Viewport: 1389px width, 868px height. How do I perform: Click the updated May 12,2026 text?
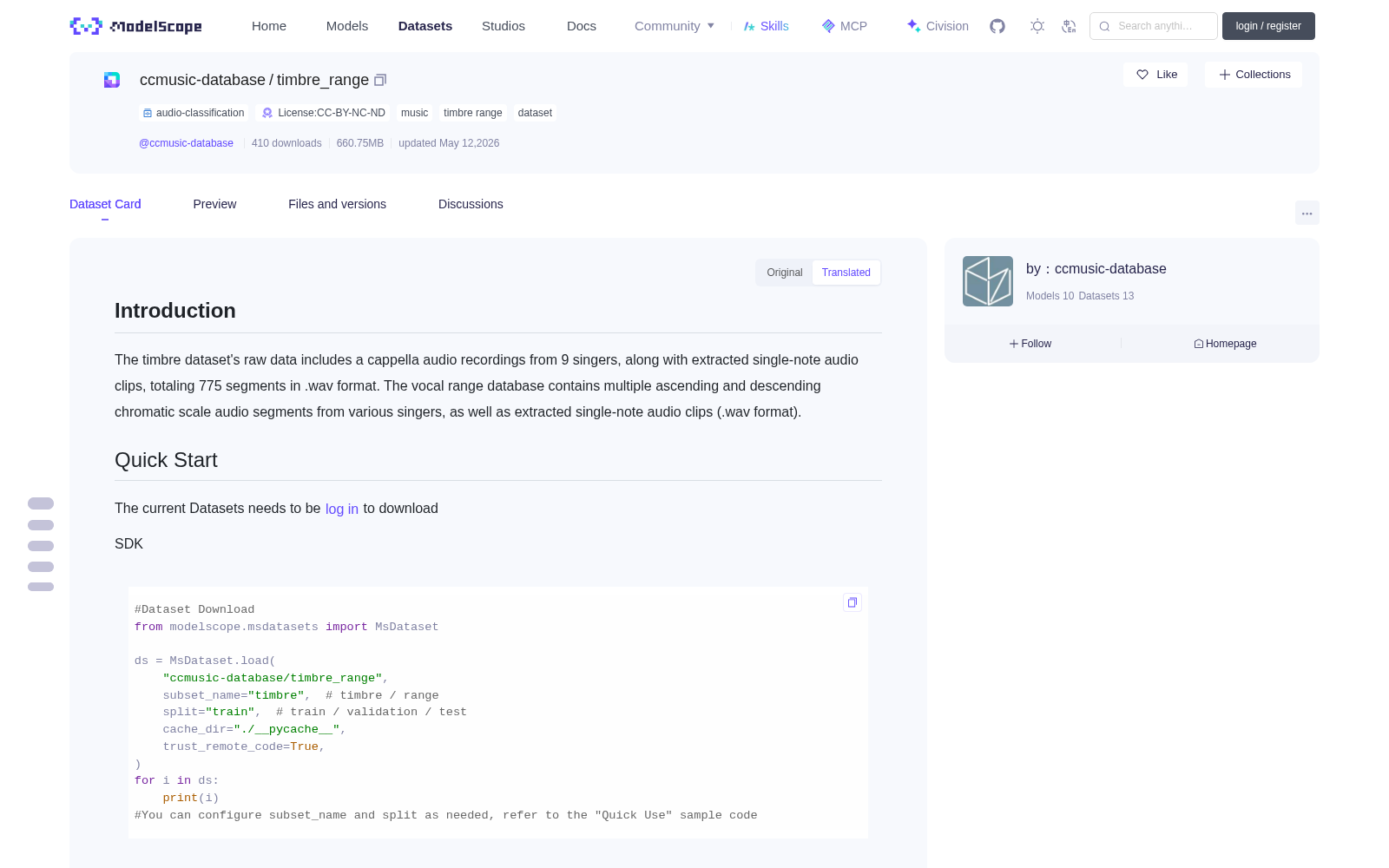coord(449,143)
